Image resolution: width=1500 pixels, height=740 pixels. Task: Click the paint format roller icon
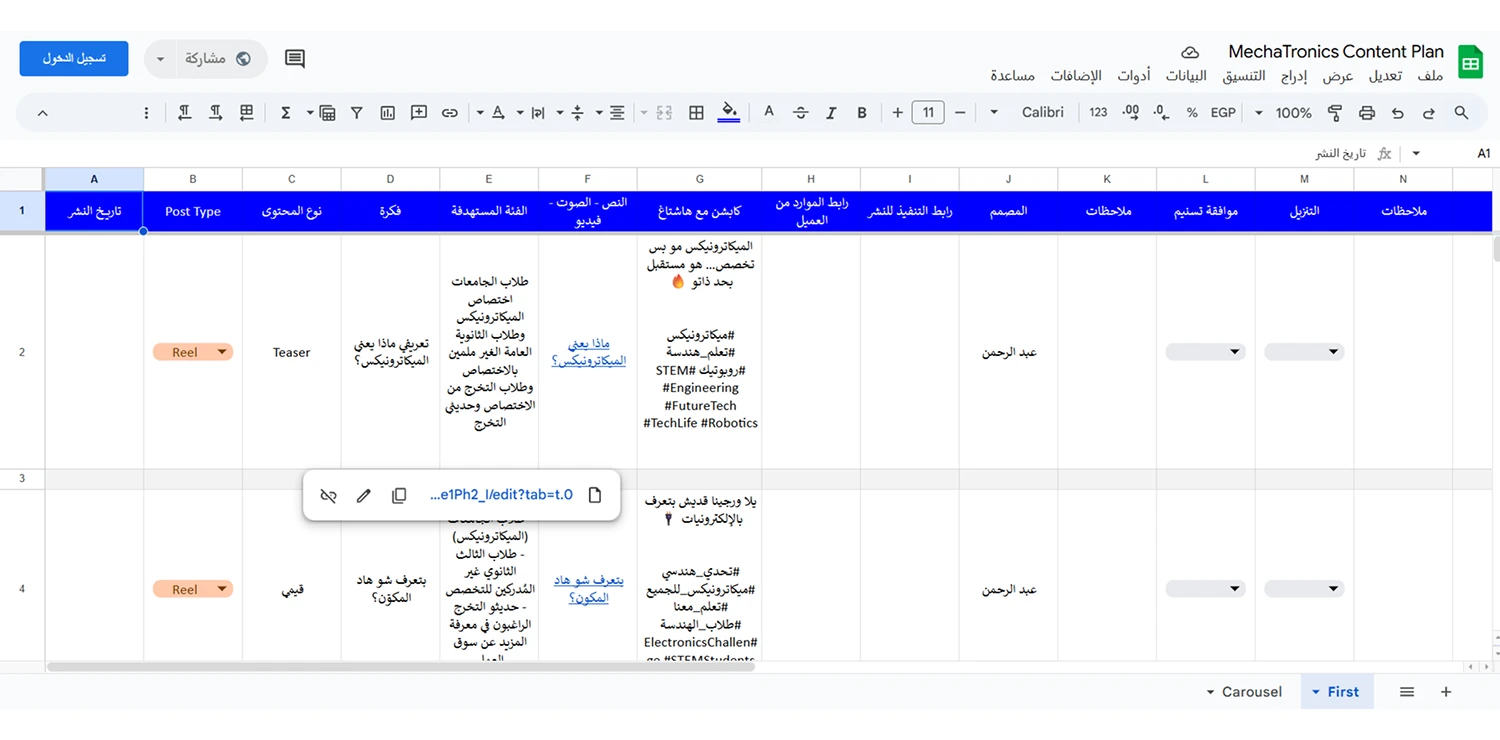[1335, 113]
